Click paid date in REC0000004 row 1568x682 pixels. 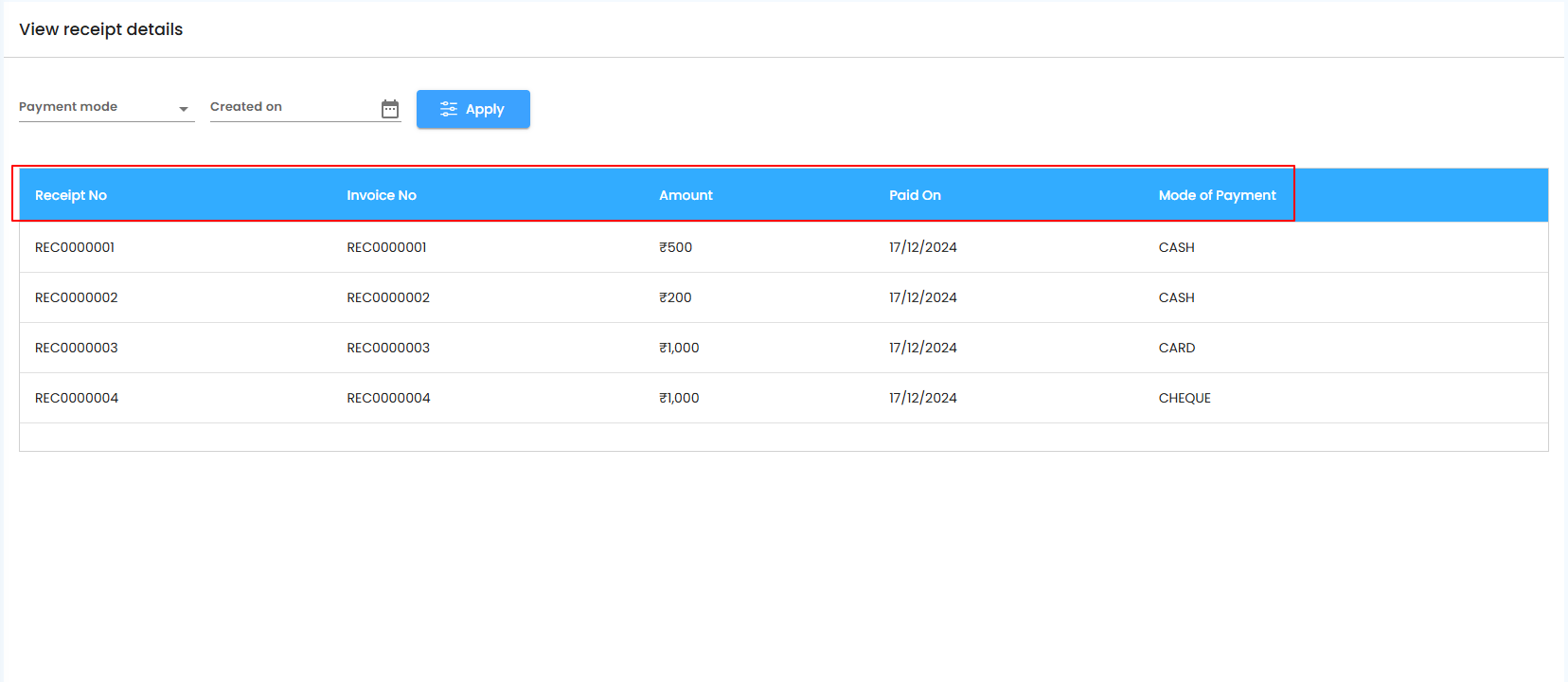[x=923, y=398]
